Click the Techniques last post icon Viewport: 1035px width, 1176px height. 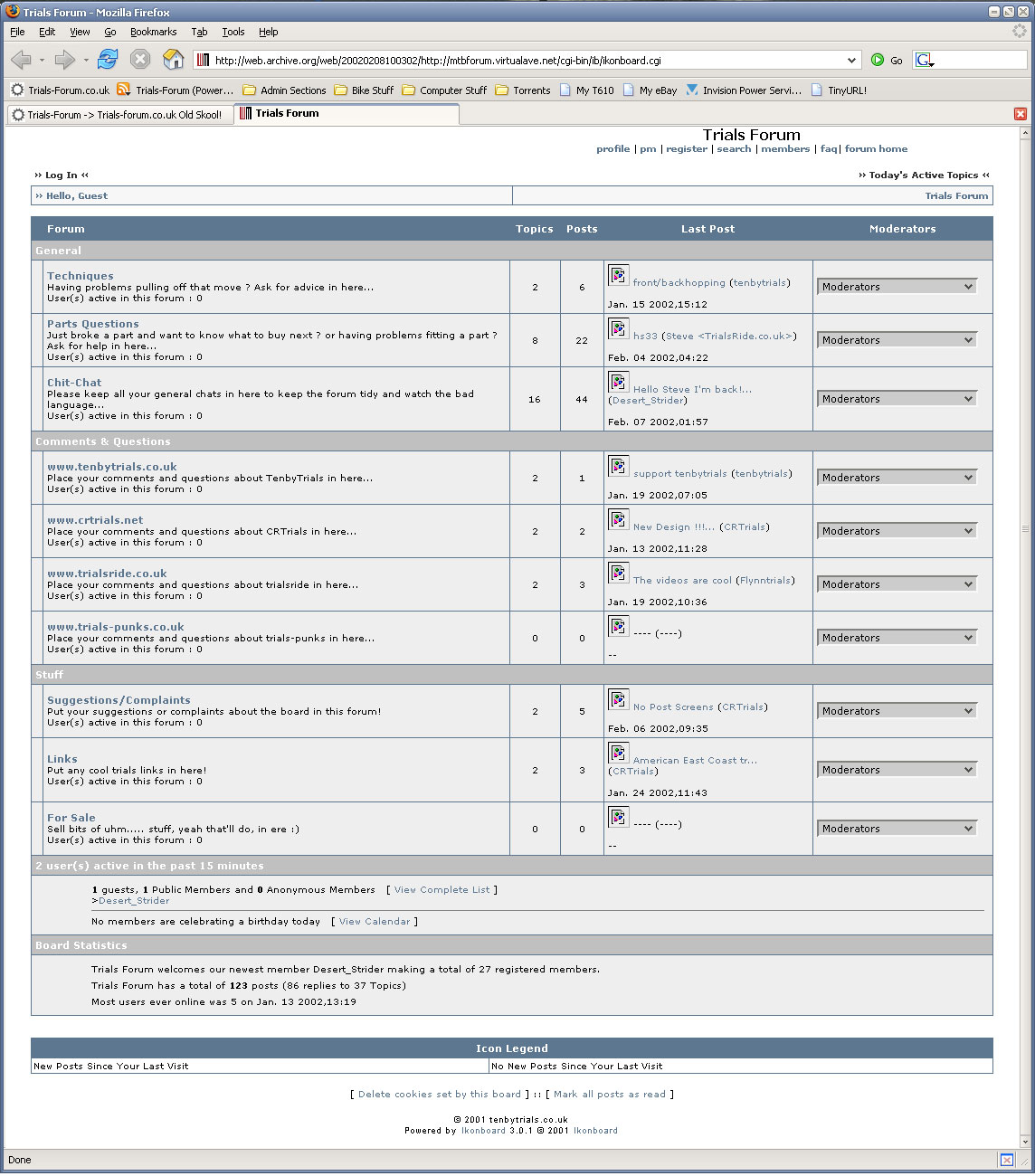click(619, 275)
